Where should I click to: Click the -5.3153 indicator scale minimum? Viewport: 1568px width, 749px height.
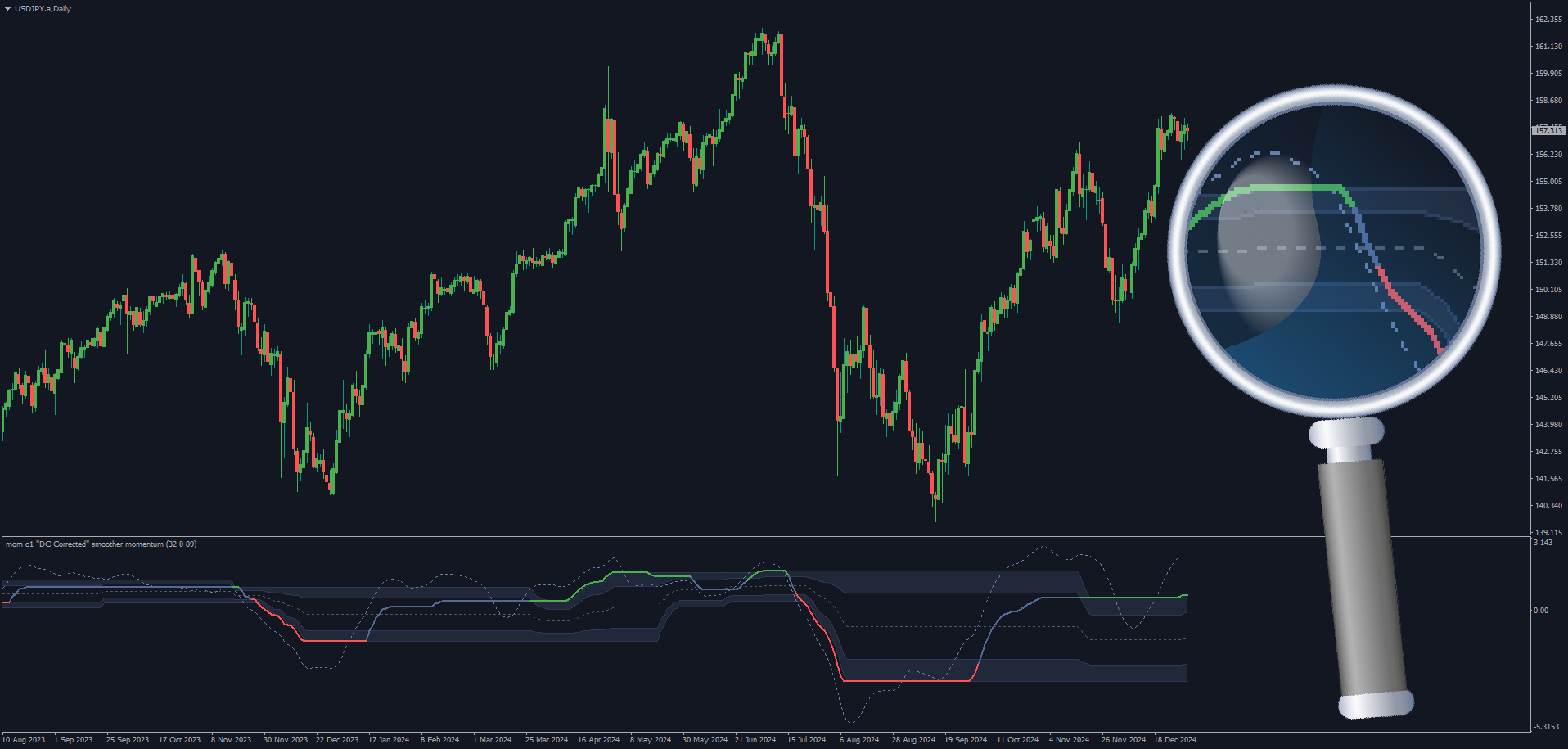[x=1546, y=727]
